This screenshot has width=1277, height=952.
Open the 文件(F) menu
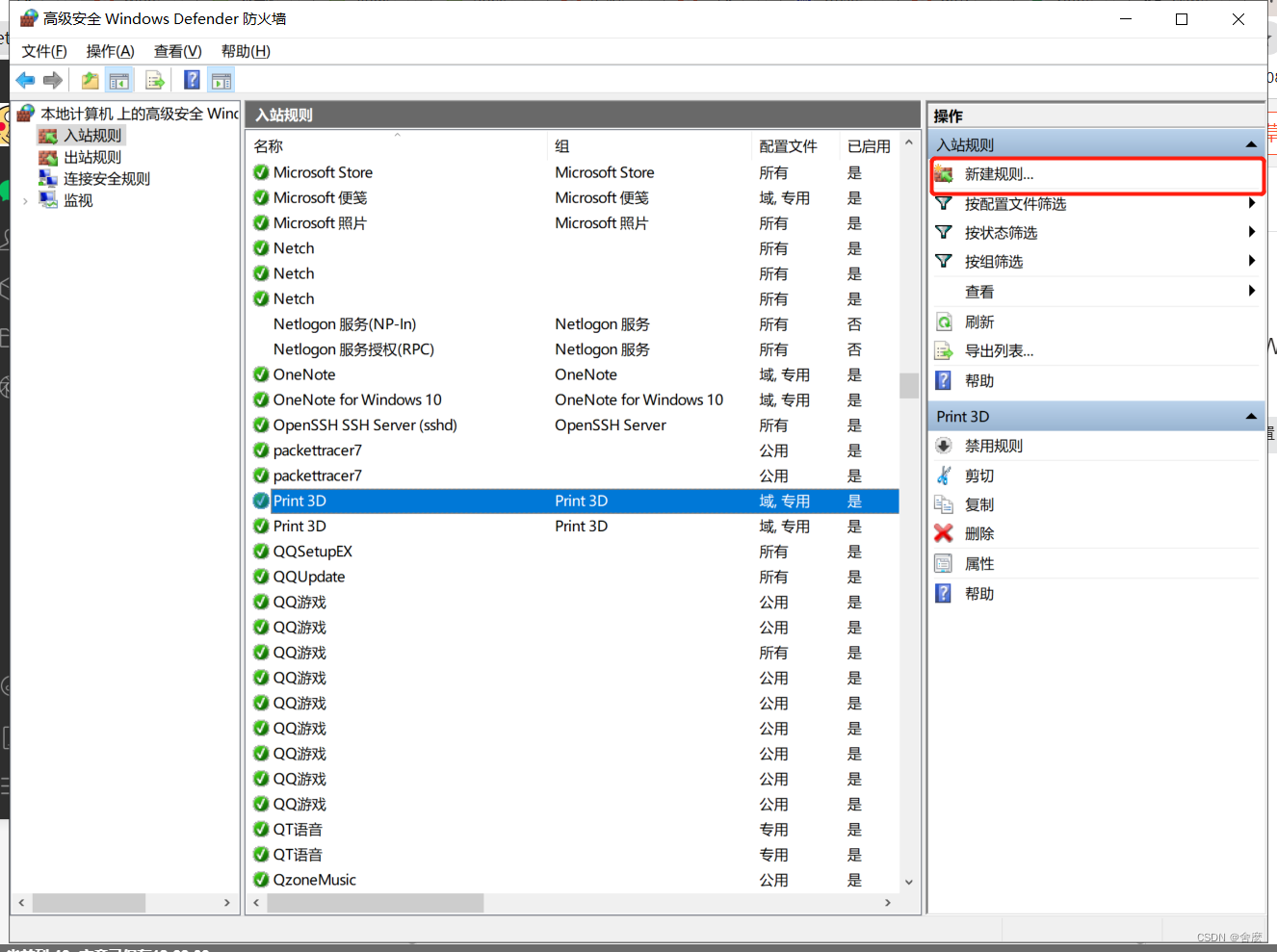[44, 51]
